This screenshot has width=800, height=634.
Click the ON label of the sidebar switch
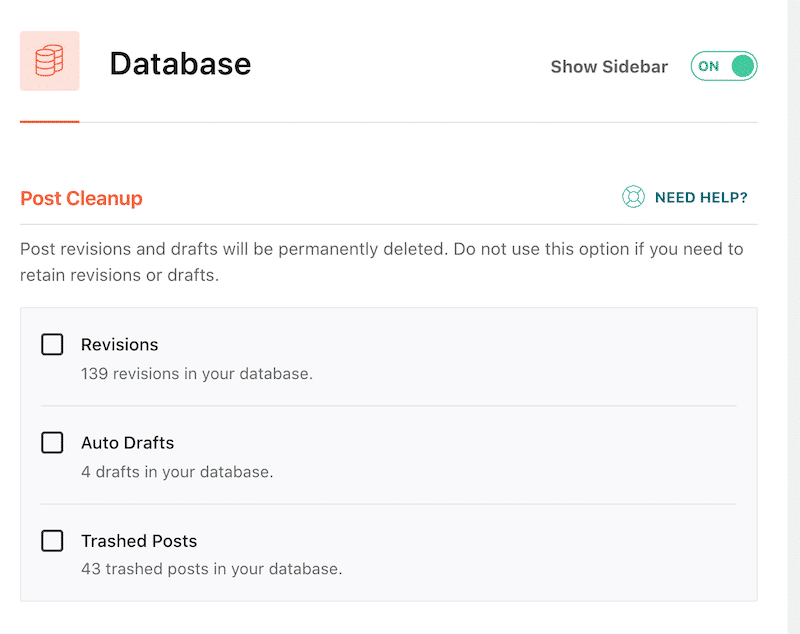tap(709, 66)
